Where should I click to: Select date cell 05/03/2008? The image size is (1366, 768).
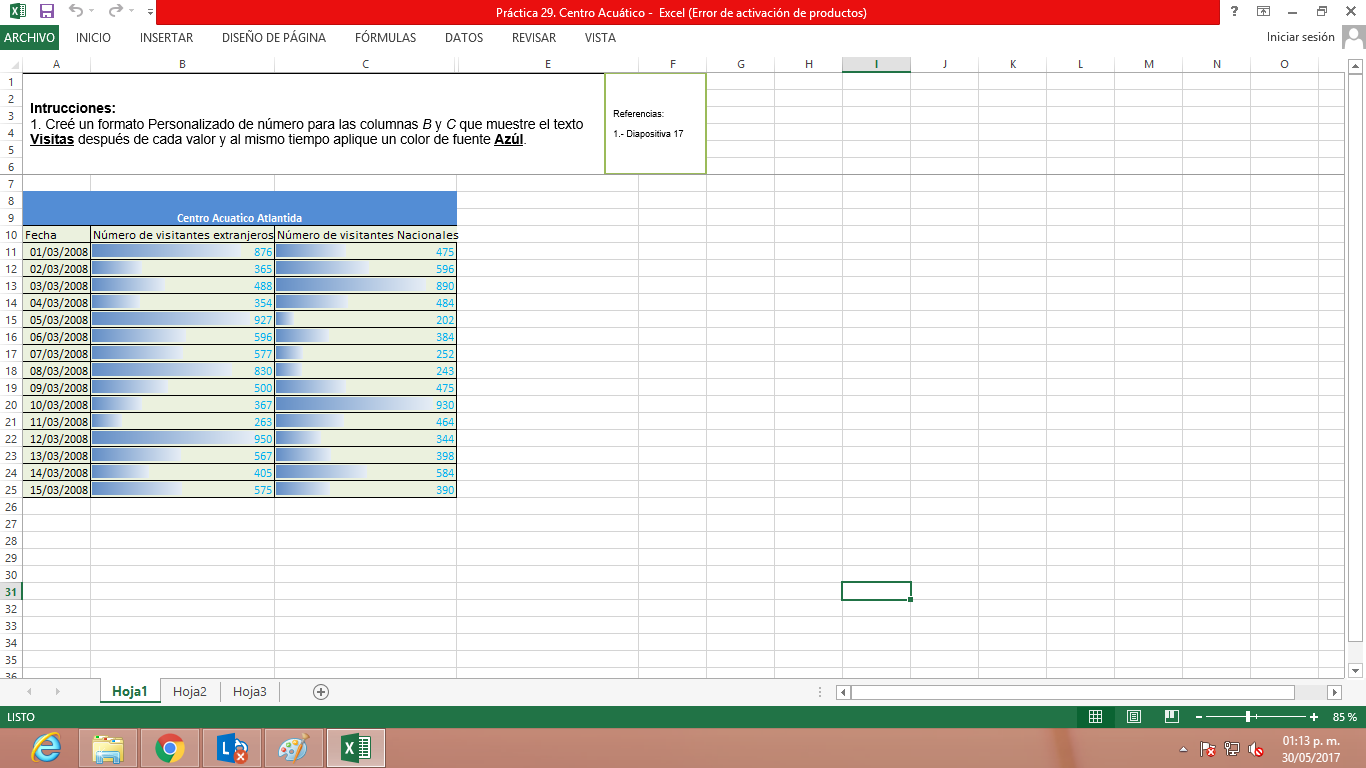(x=56, y=320)
